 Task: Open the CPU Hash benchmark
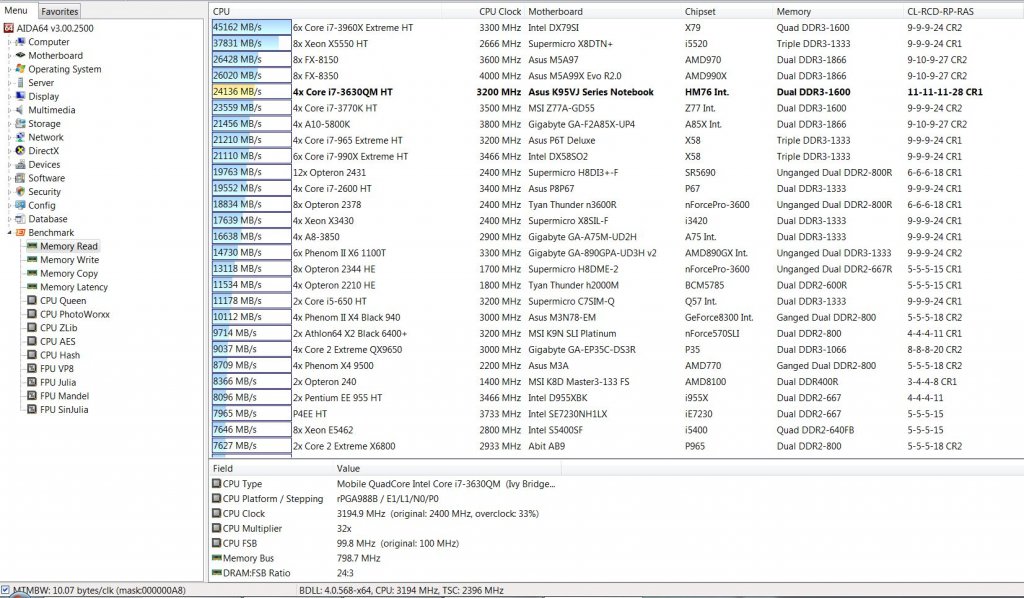tap(59, 355)
